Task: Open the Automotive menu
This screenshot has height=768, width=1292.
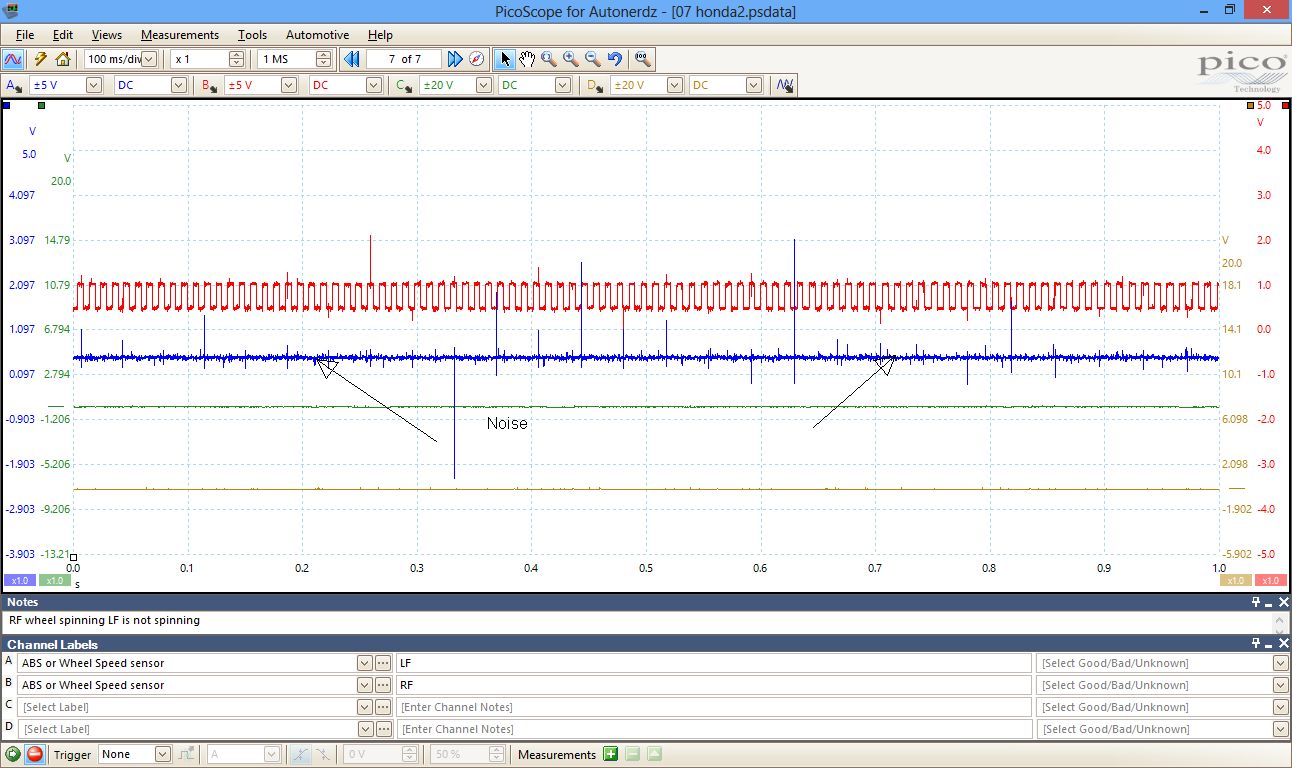Action: pos(318,35)
